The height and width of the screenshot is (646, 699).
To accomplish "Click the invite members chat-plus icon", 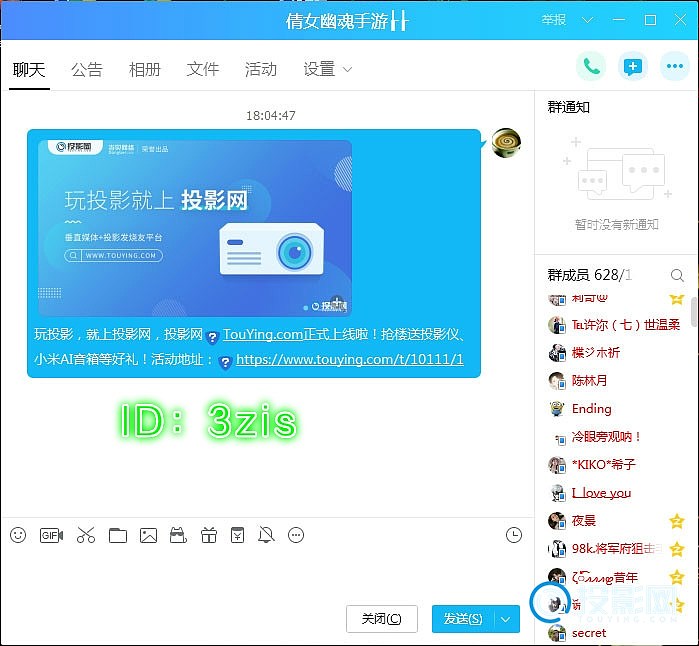I will pos(633,67).
